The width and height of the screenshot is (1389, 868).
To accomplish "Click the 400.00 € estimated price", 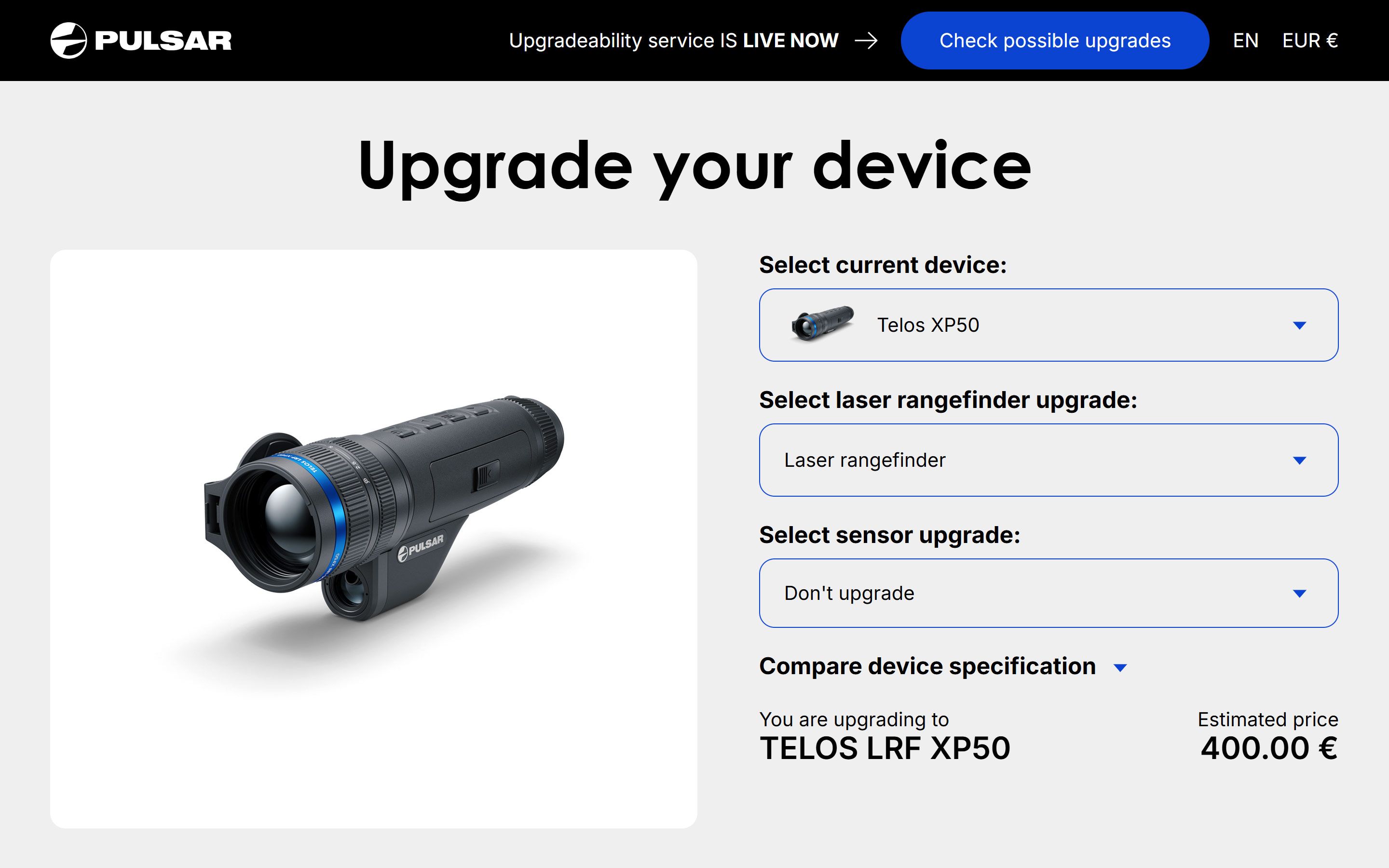I will coord(1269,748).
